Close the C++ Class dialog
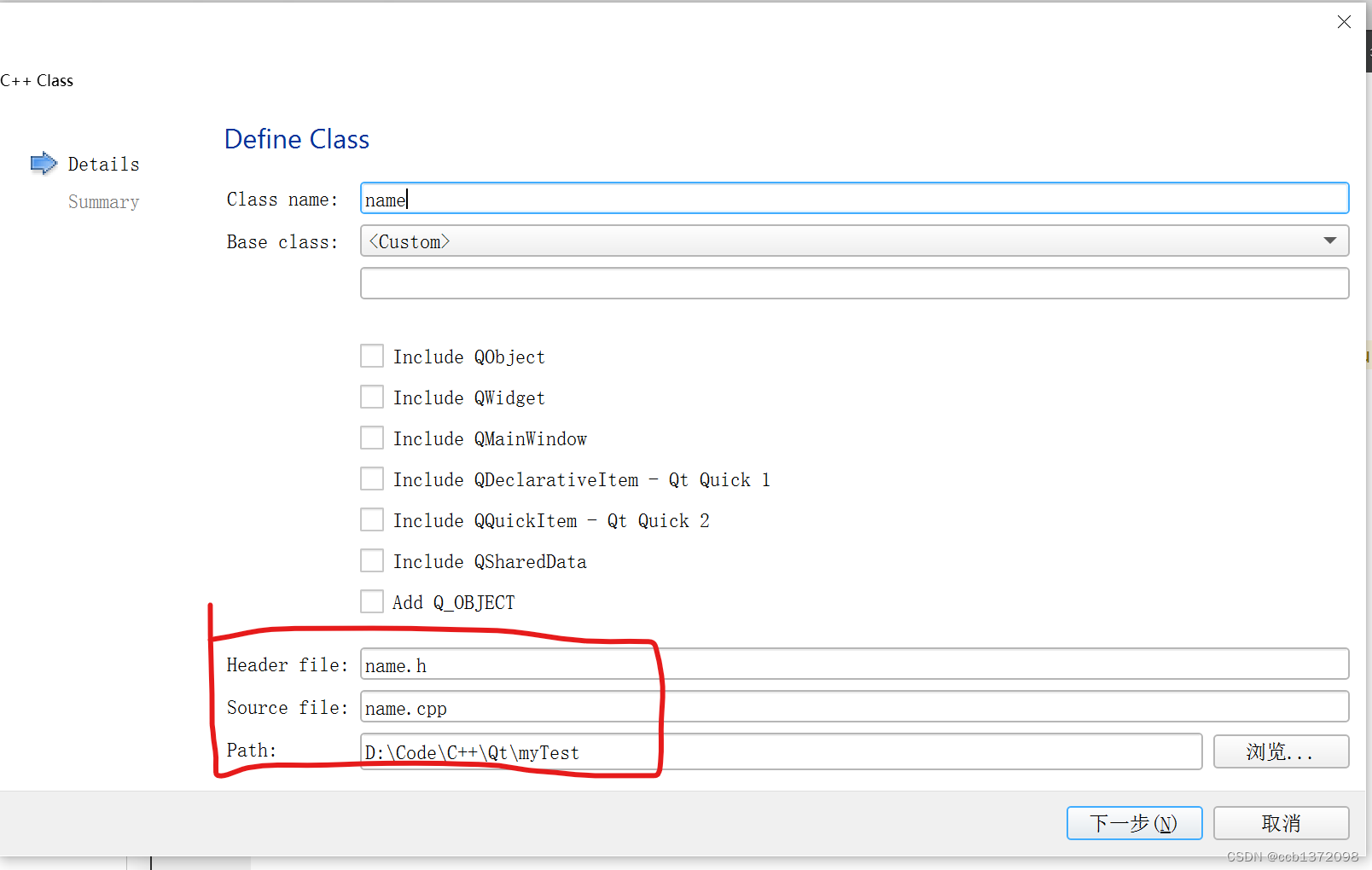The height and width of the screenshot is (870, 1372). pos(1344,22)
